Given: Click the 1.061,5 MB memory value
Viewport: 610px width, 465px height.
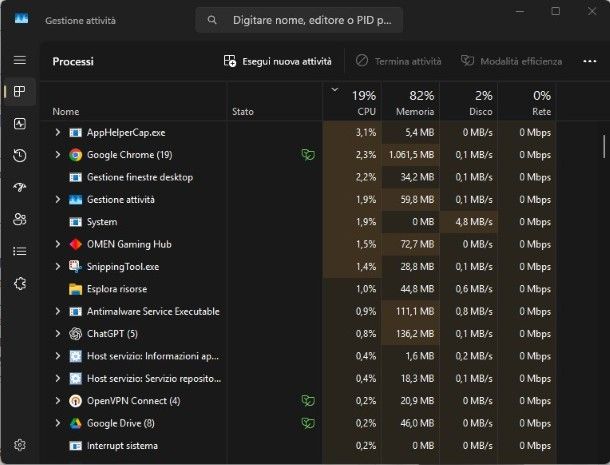Looking at the screenshot, I should [411, 155].
